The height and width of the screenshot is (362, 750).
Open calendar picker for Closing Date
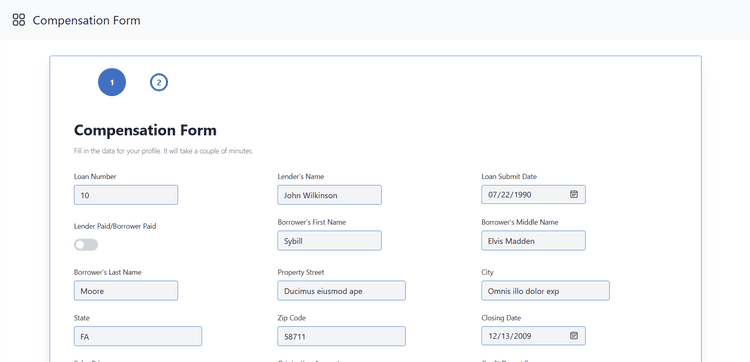coord(574,336)
